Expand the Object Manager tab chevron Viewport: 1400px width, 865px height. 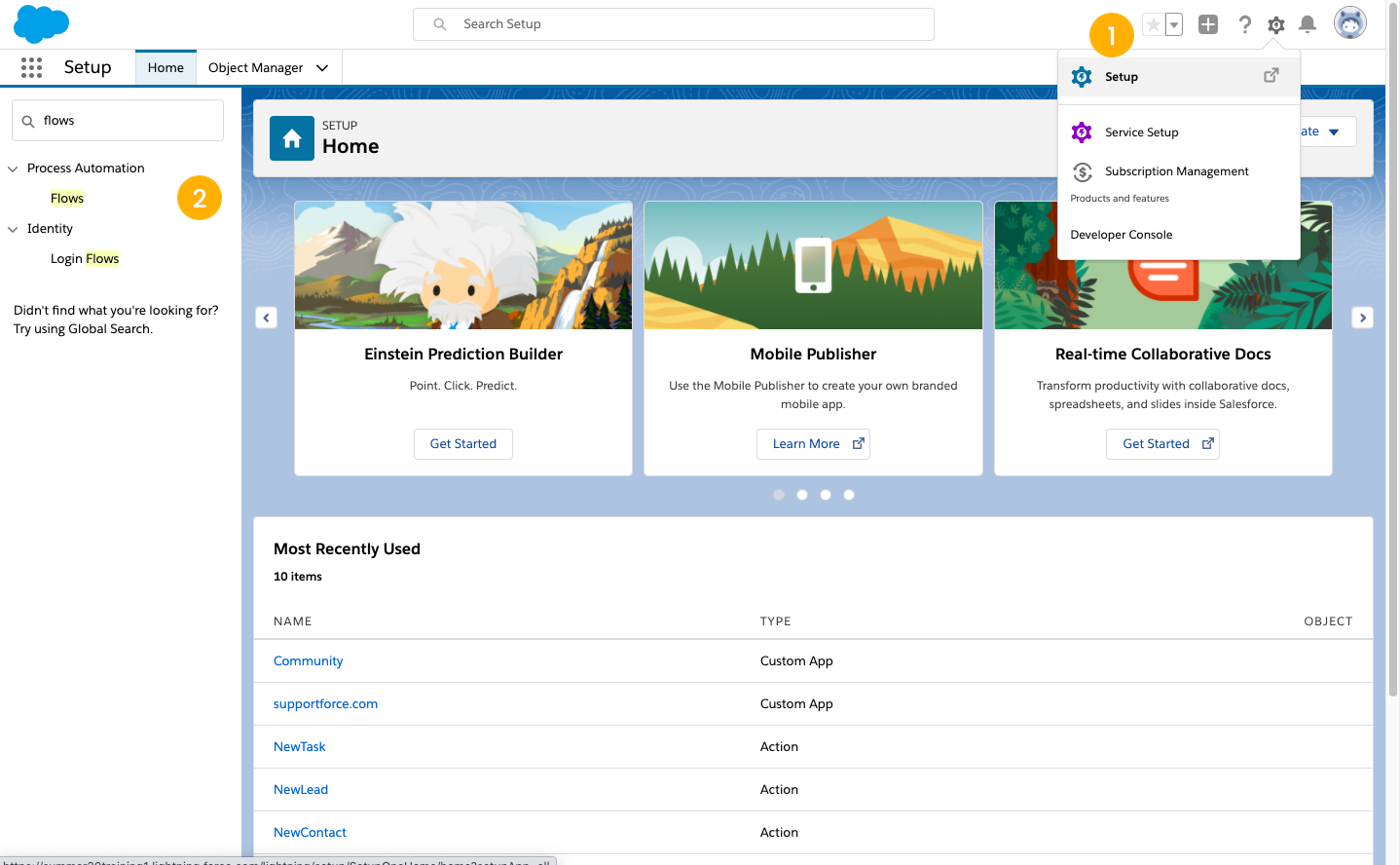coord(322,67)
